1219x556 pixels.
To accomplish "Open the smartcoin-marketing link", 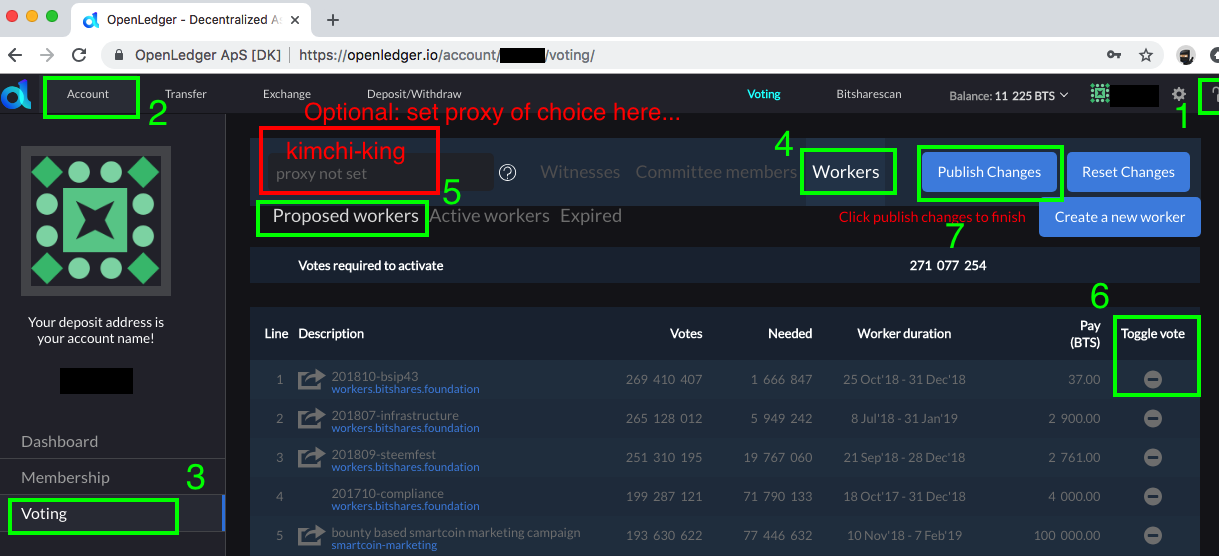I will (384, 545).
